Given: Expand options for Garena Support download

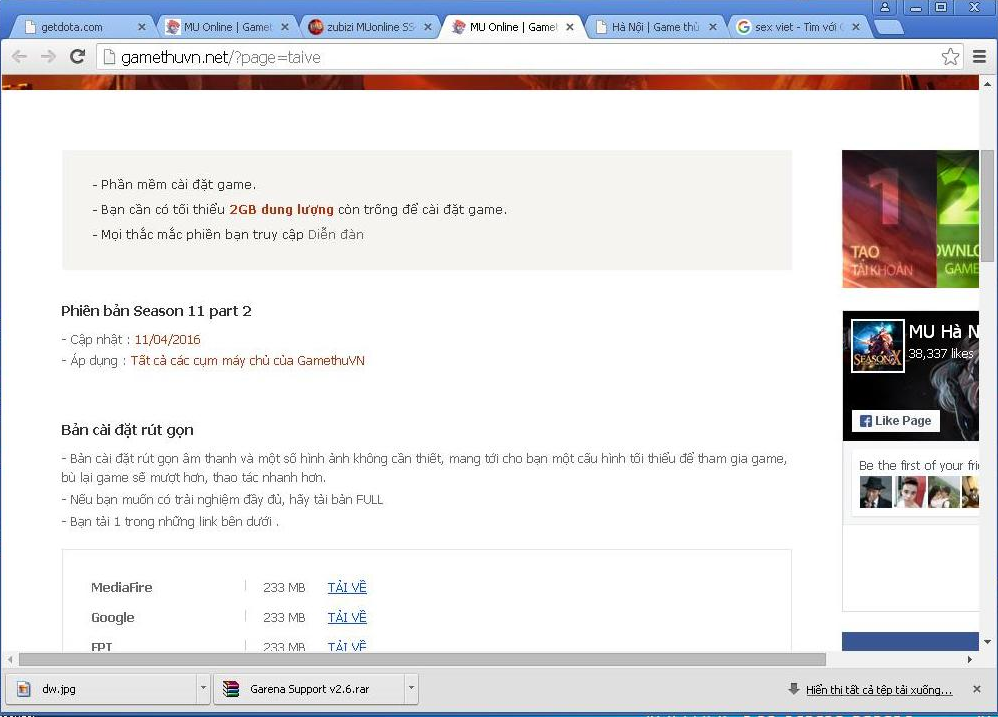Looking at the screenshot, I should (x=411, y=689).
